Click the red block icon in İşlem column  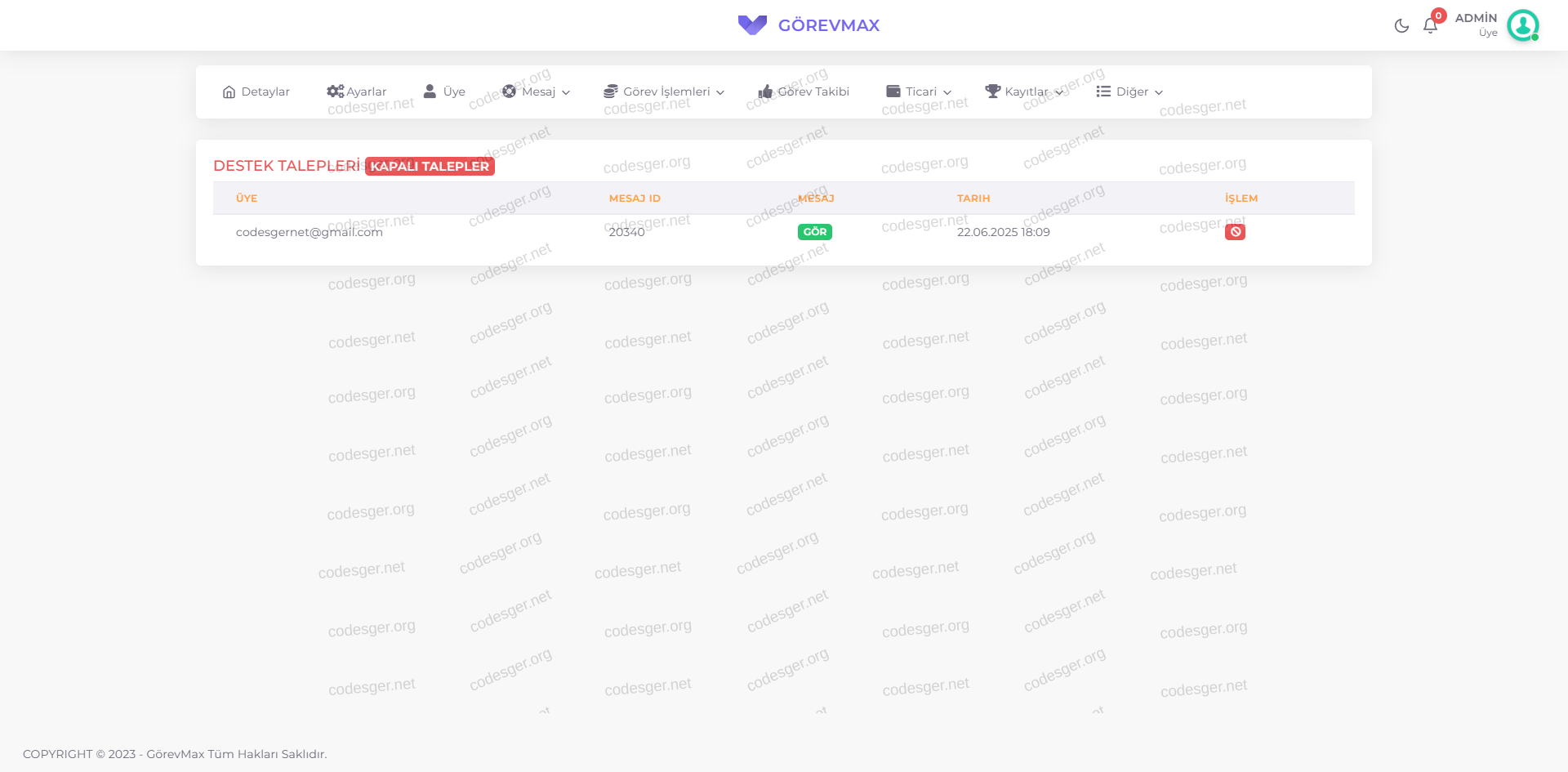(1235, 232)
